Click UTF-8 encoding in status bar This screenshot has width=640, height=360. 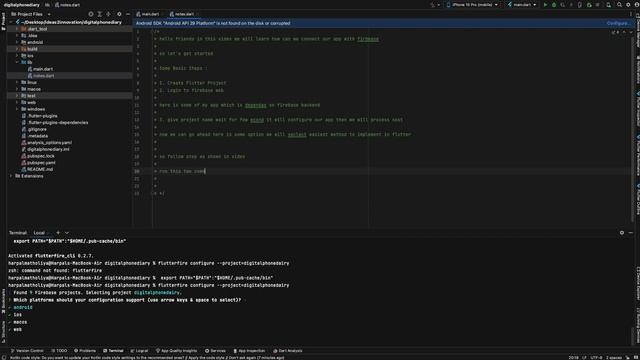click(x=596, y=358)
